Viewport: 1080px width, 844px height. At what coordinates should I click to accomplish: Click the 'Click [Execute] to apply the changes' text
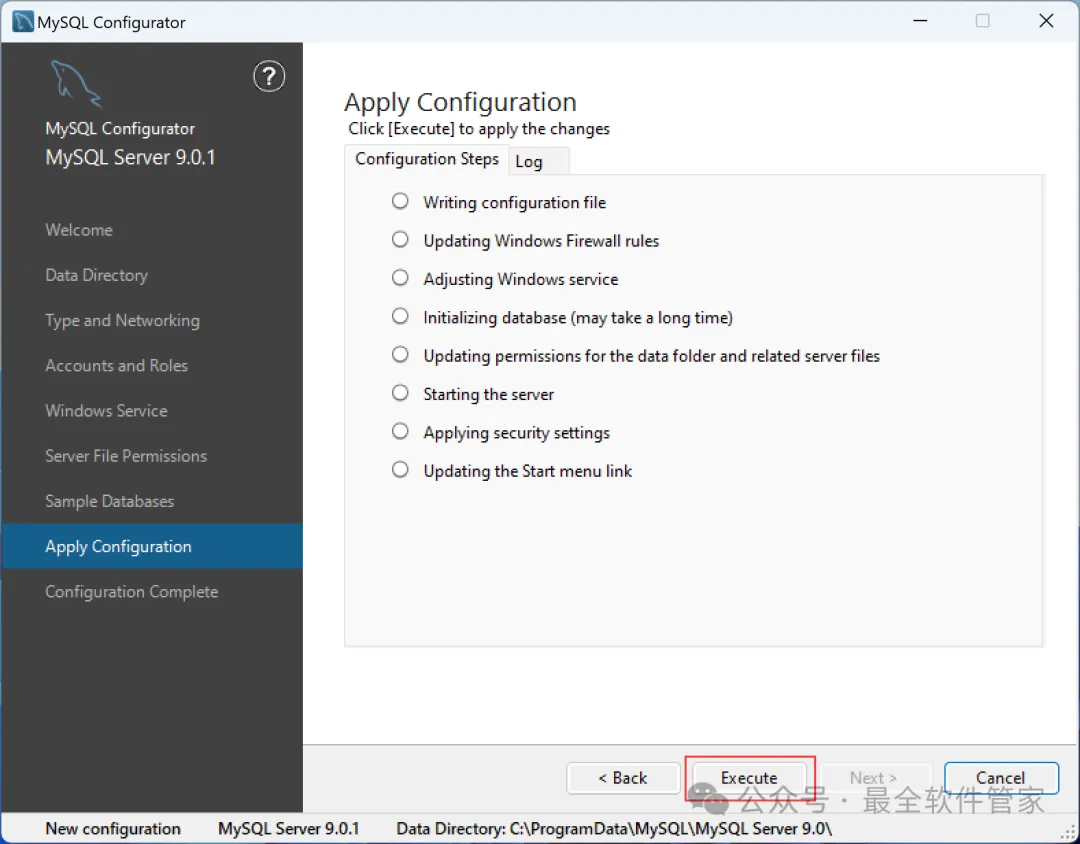coord(479,129)
